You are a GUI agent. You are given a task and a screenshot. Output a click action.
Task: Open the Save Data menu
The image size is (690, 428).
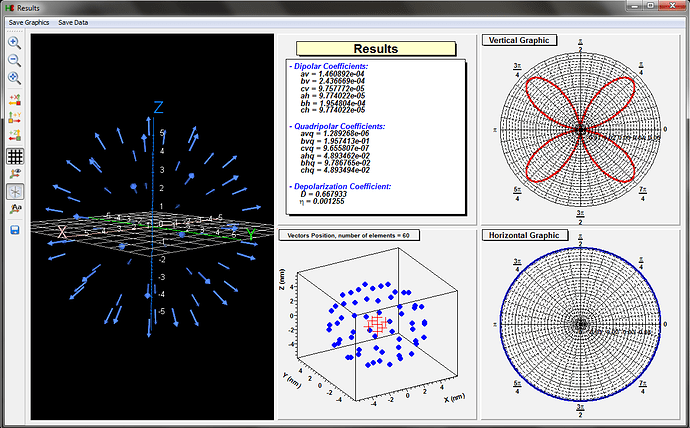[x=73, y=21]
